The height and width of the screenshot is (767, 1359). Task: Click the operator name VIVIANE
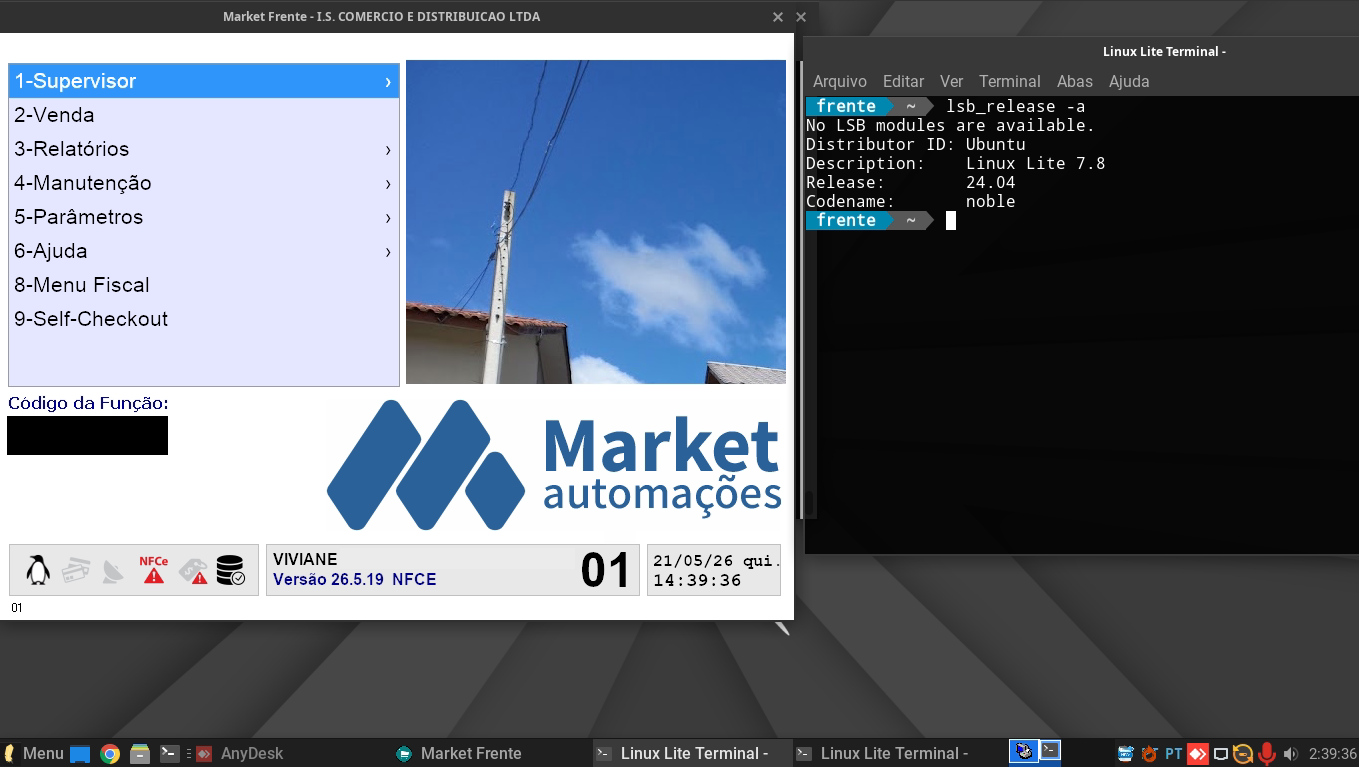click(x=305, y=560)
